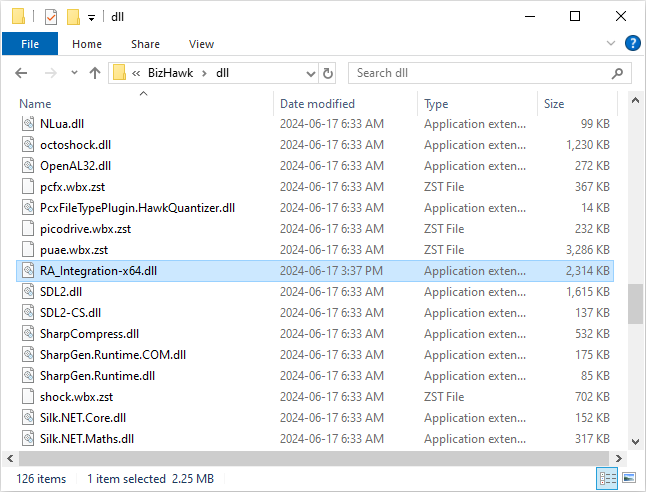Click the horizontal scrollbar right arrow
646x492 pixels.
[x=618, y=458]
